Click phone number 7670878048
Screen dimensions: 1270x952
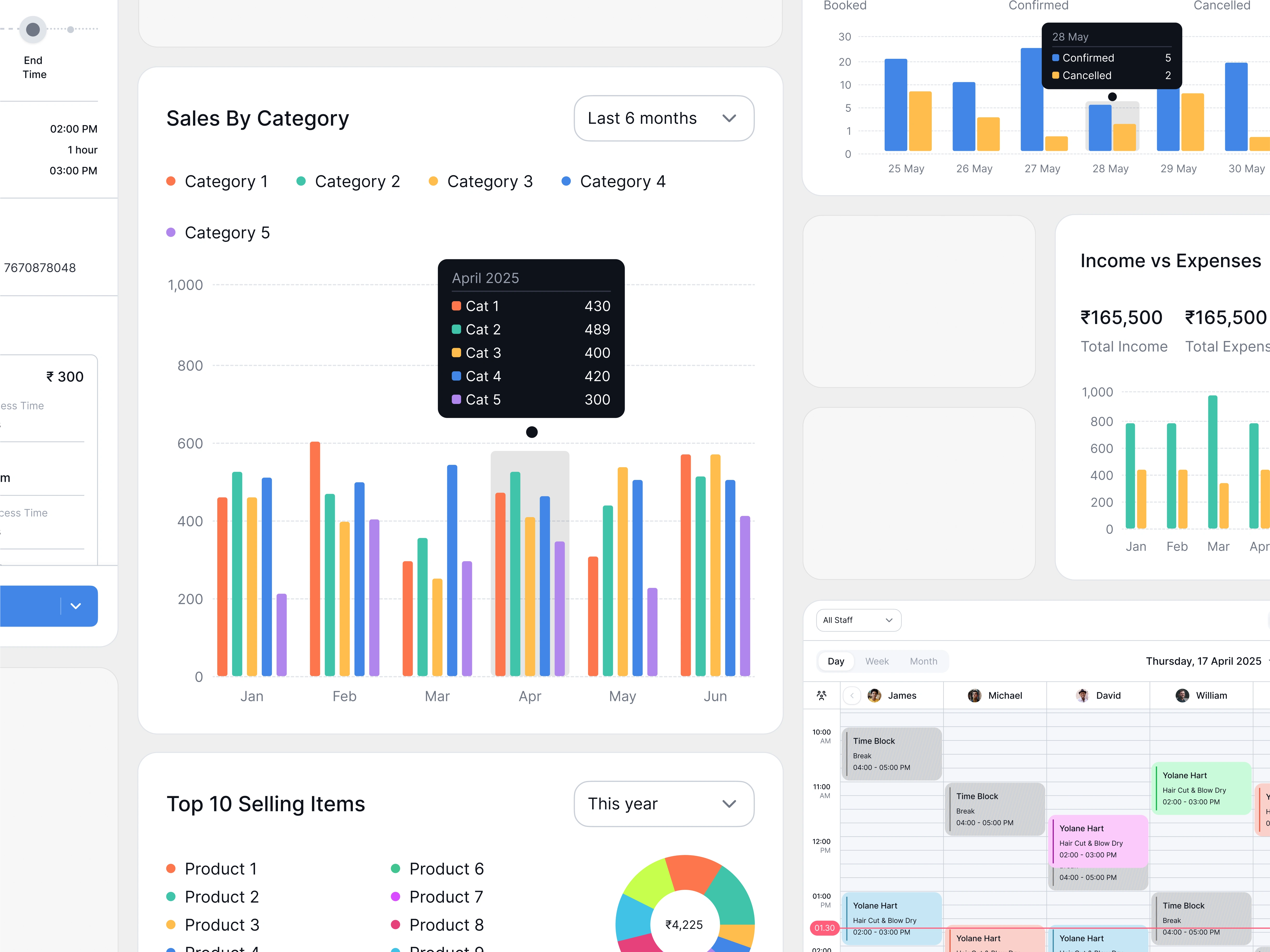tap(40, 268)
